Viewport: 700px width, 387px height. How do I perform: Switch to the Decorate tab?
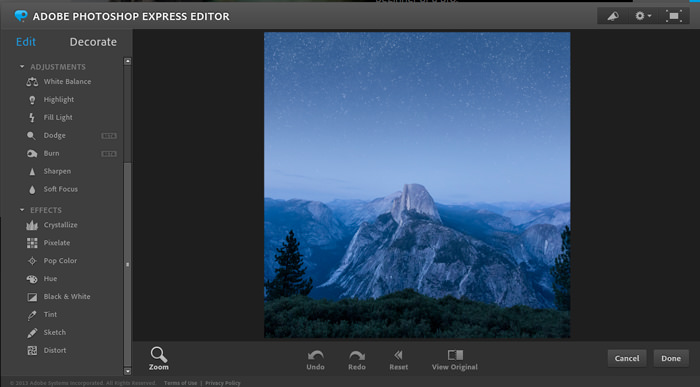point(93,42)
